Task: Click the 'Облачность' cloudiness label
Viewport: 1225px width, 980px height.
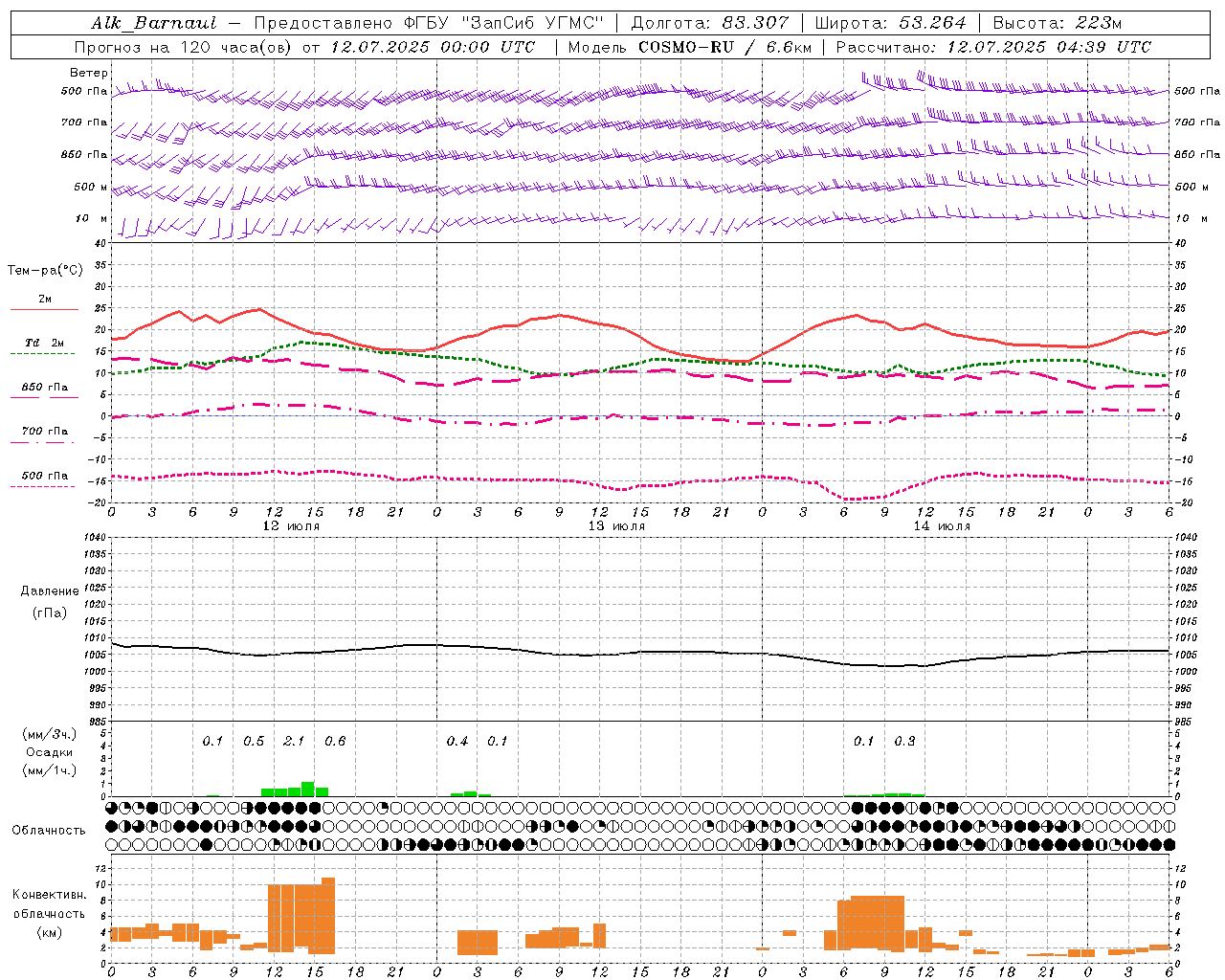Action: 49,831
